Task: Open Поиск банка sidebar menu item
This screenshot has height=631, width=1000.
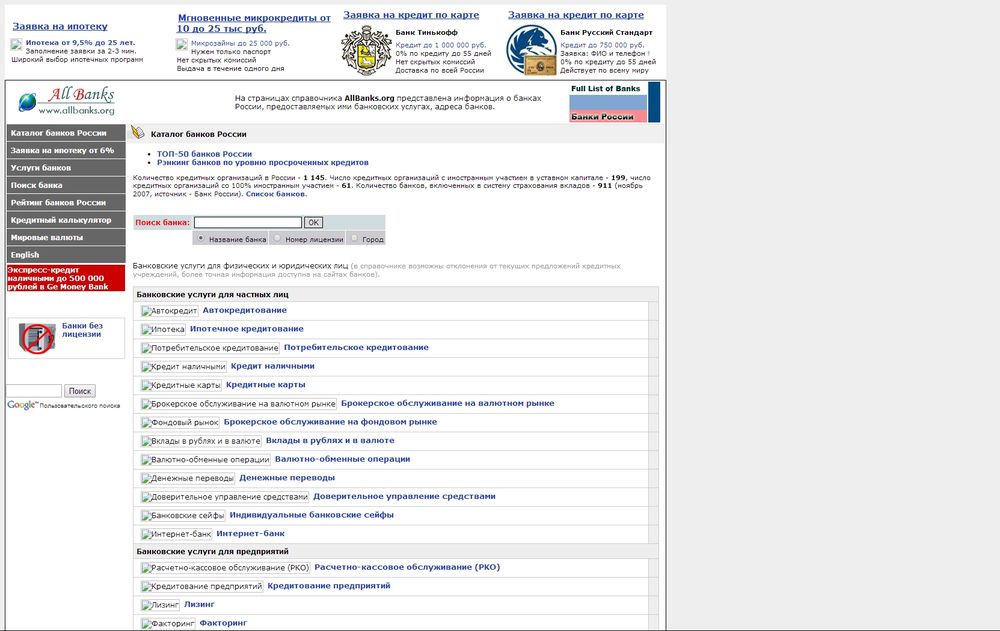Action: (x=66, y=185)
